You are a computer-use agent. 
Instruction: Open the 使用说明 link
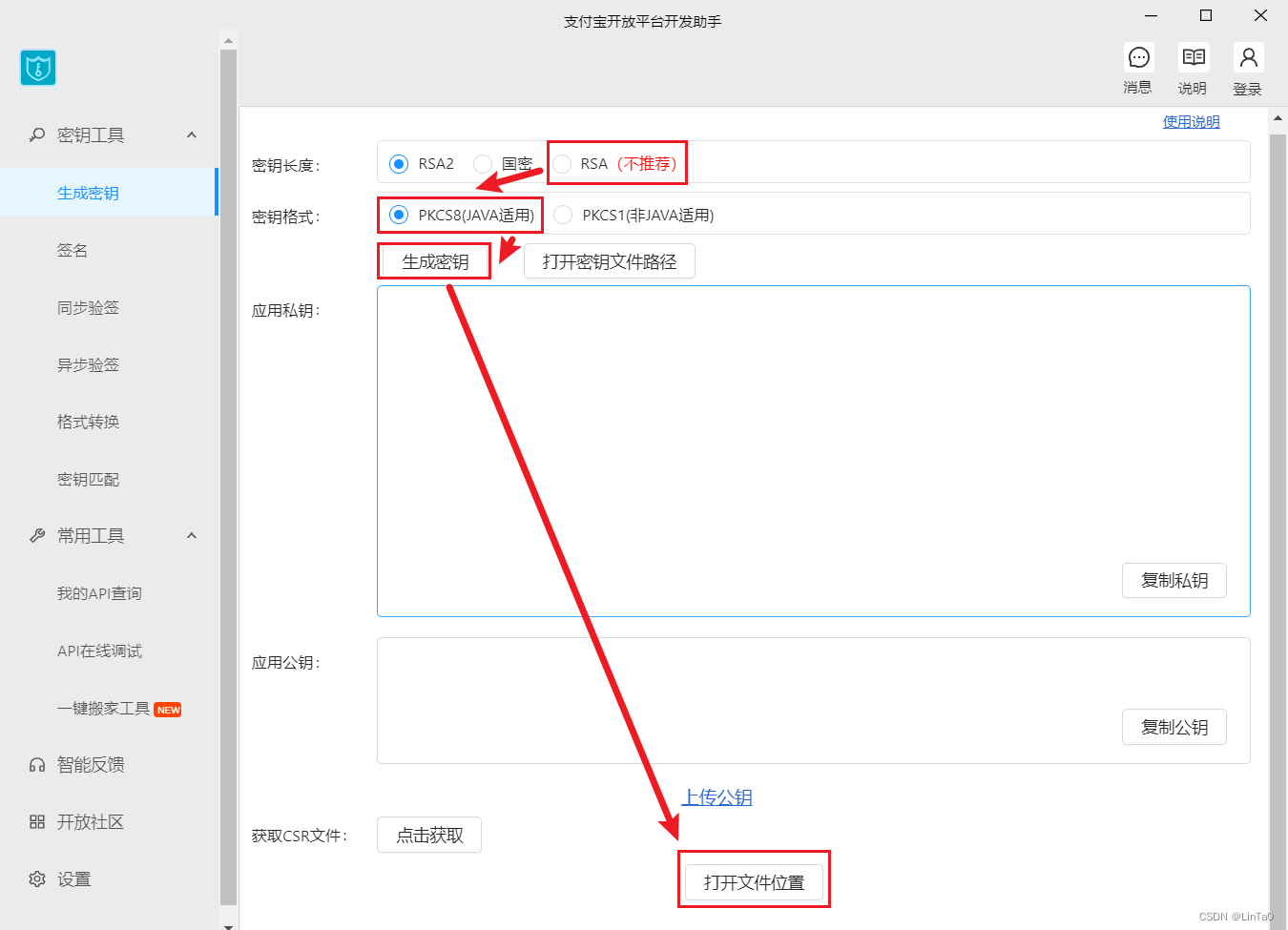1191,122
